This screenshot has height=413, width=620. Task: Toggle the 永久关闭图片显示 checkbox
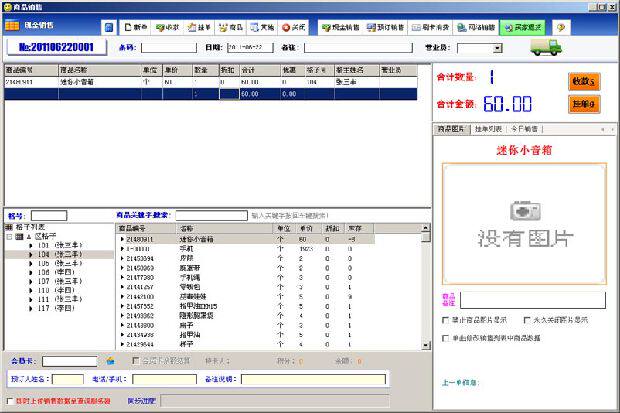pyautogui.click(x=527, y=320)
